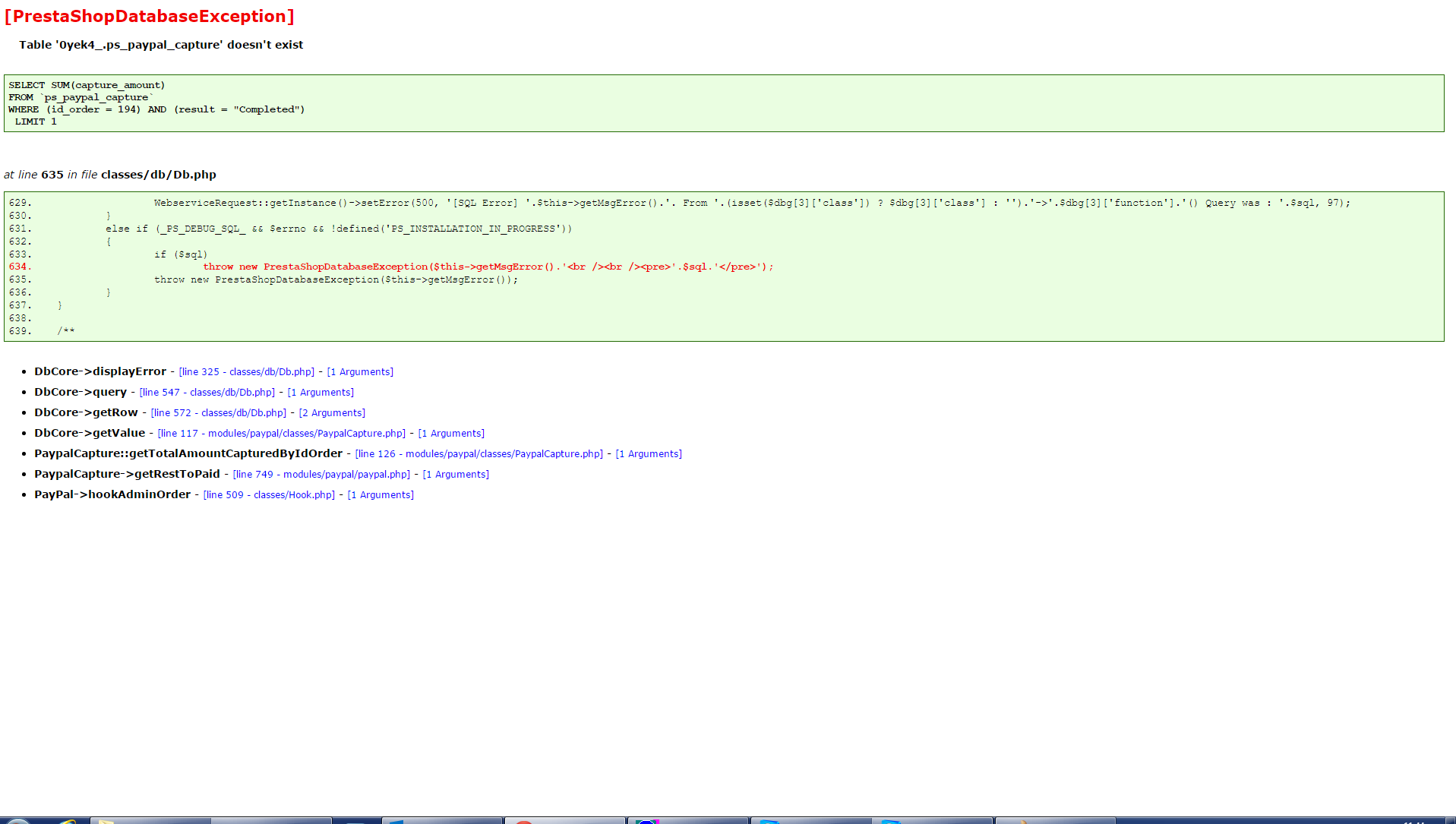Image resolution: width=1456 pixels, height=824 pixels.
Task: Click the "/**" comment on line 639
Action: tap(66, 331)
